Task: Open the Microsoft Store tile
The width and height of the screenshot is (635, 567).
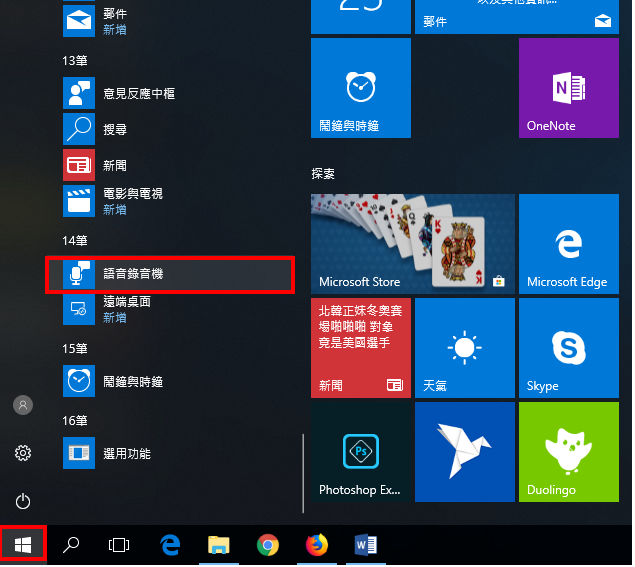Action: point(413,244)
